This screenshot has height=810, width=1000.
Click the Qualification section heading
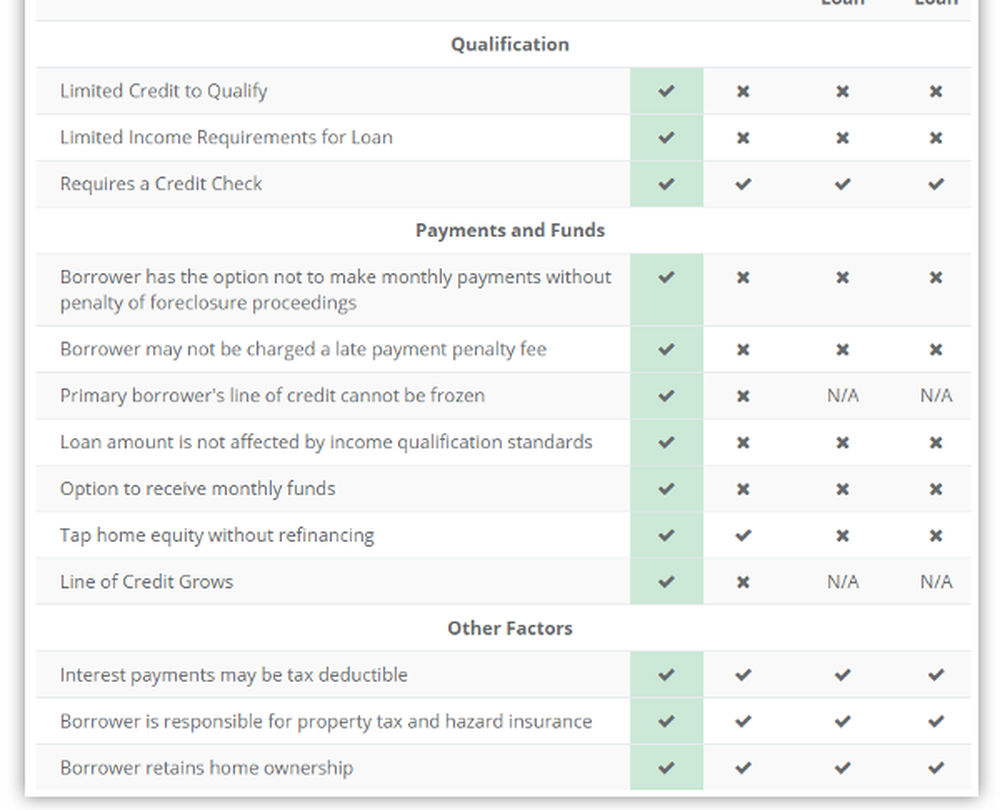point(510,45)
